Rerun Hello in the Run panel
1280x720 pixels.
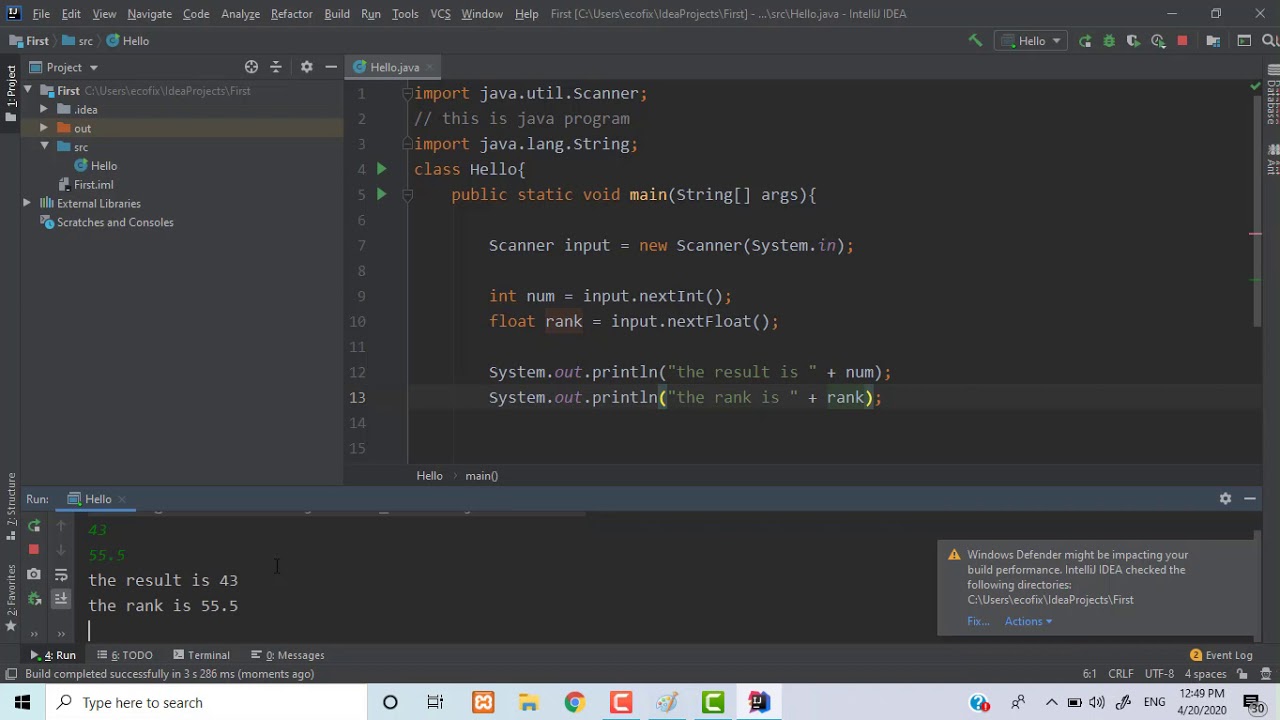click(x=34, y=525)
